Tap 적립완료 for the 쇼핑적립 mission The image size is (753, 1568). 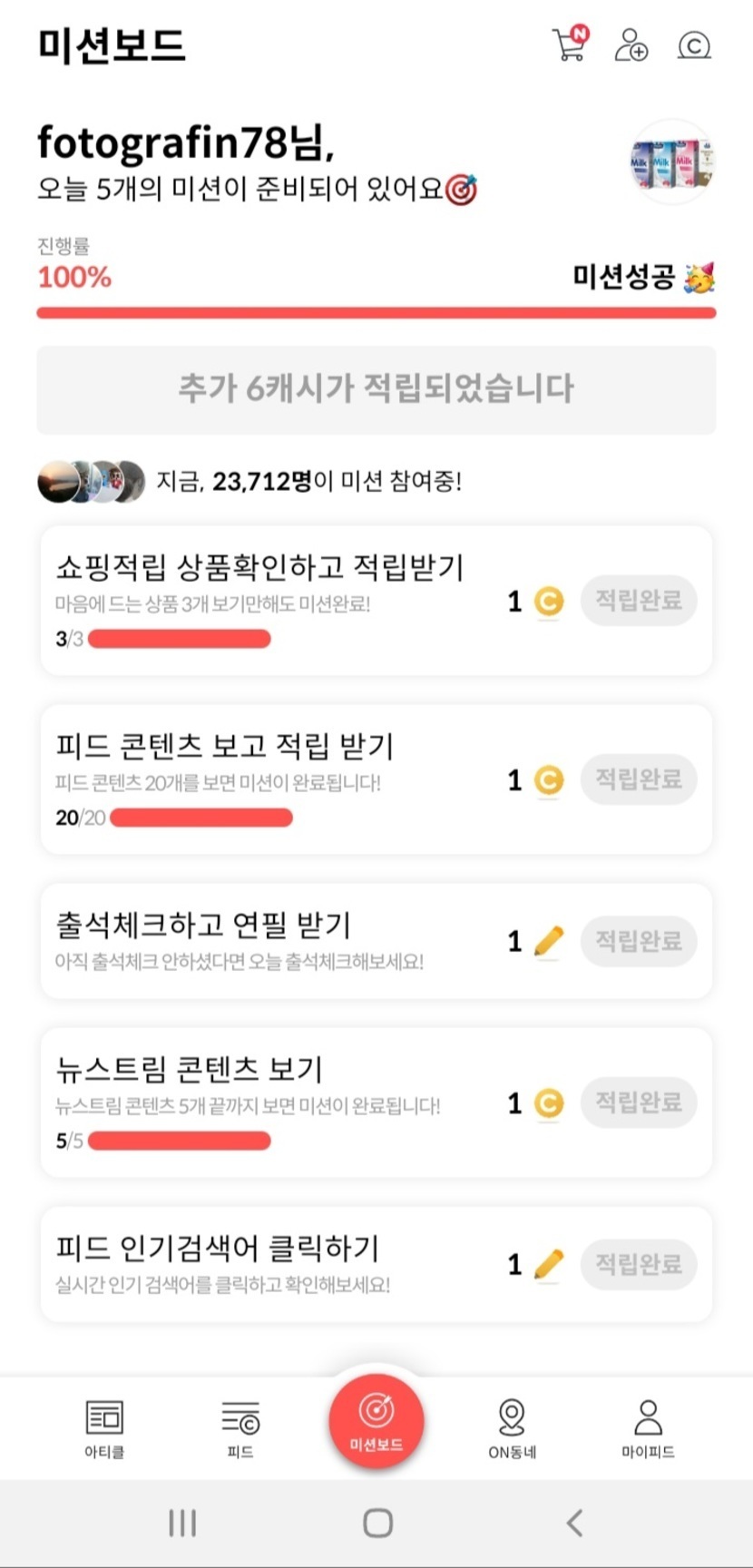point(639,600)
